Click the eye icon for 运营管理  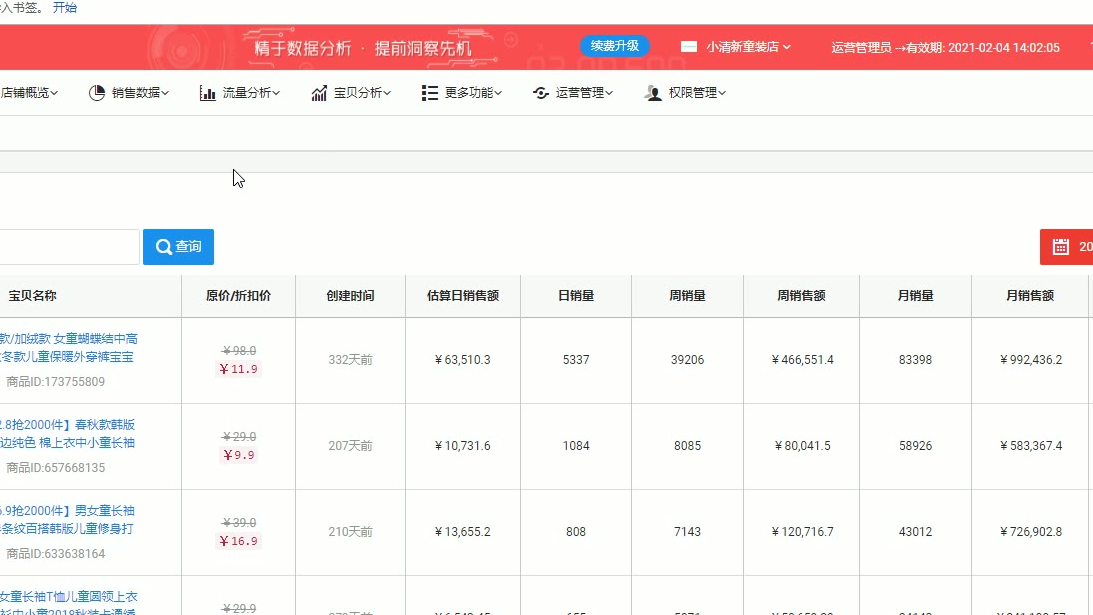pos(541,93)
